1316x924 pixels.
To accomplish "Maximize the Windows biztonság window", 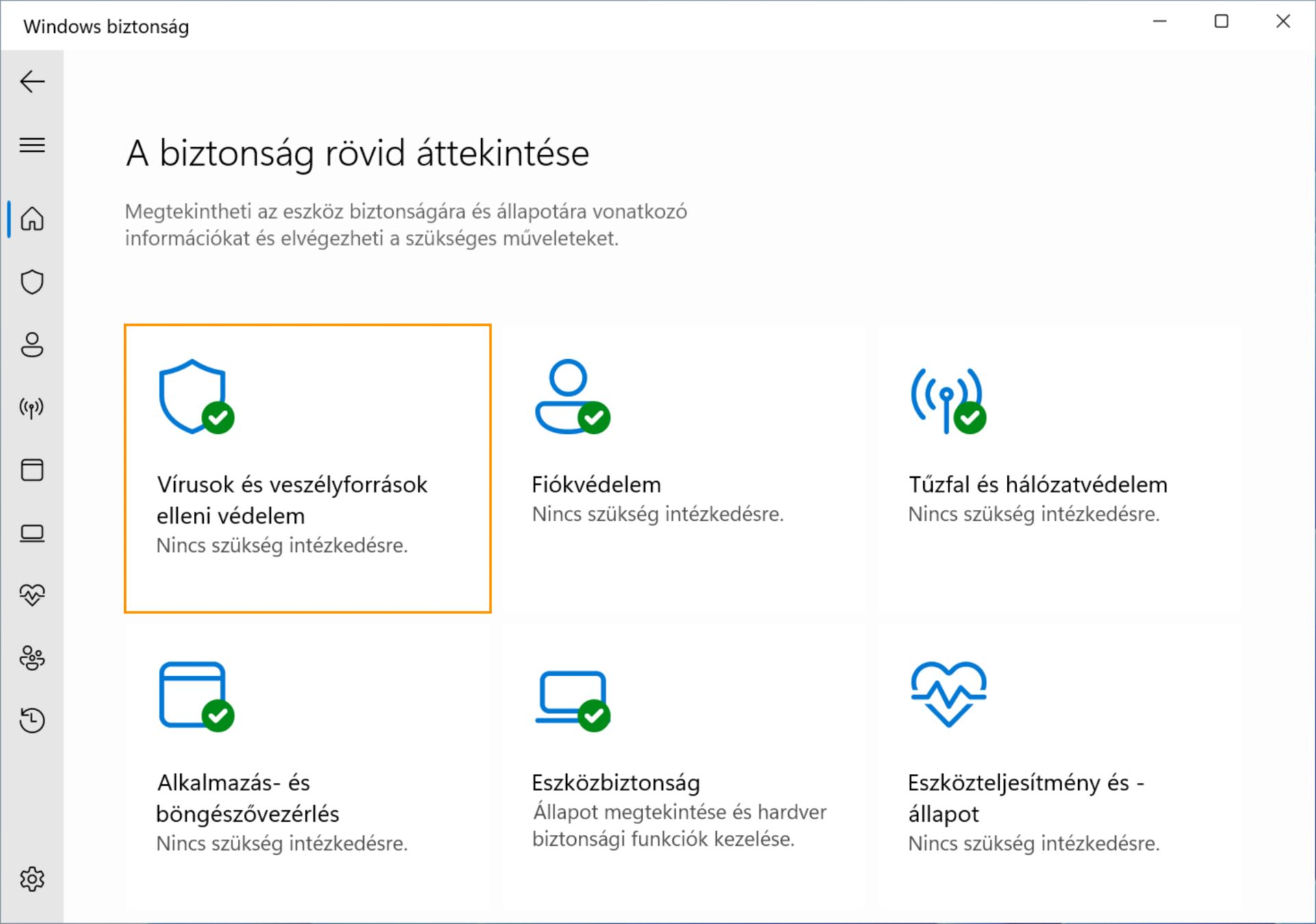I will coord(1221,22).
